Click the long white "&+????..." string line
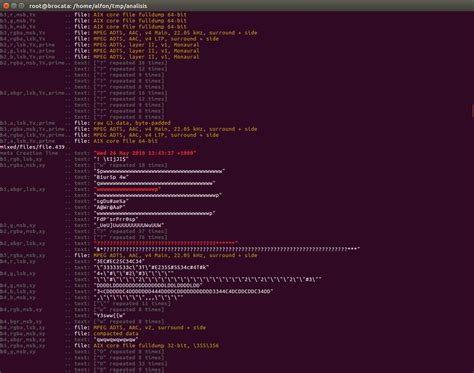The width and height of the screenshot is (474, 373). (227, 249)
